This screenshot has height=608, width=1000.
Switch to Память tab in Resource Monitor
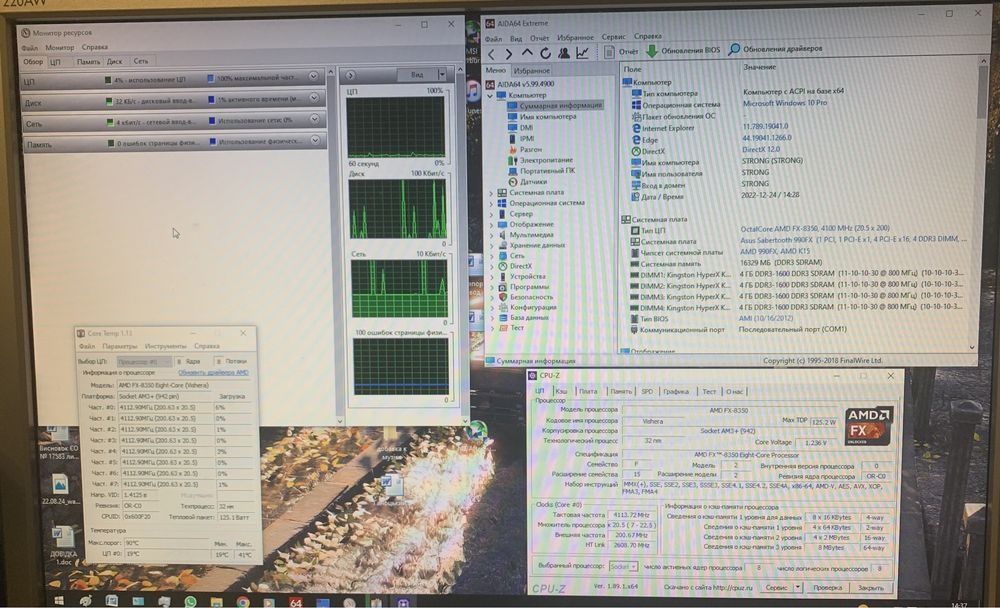pos(88,62)
